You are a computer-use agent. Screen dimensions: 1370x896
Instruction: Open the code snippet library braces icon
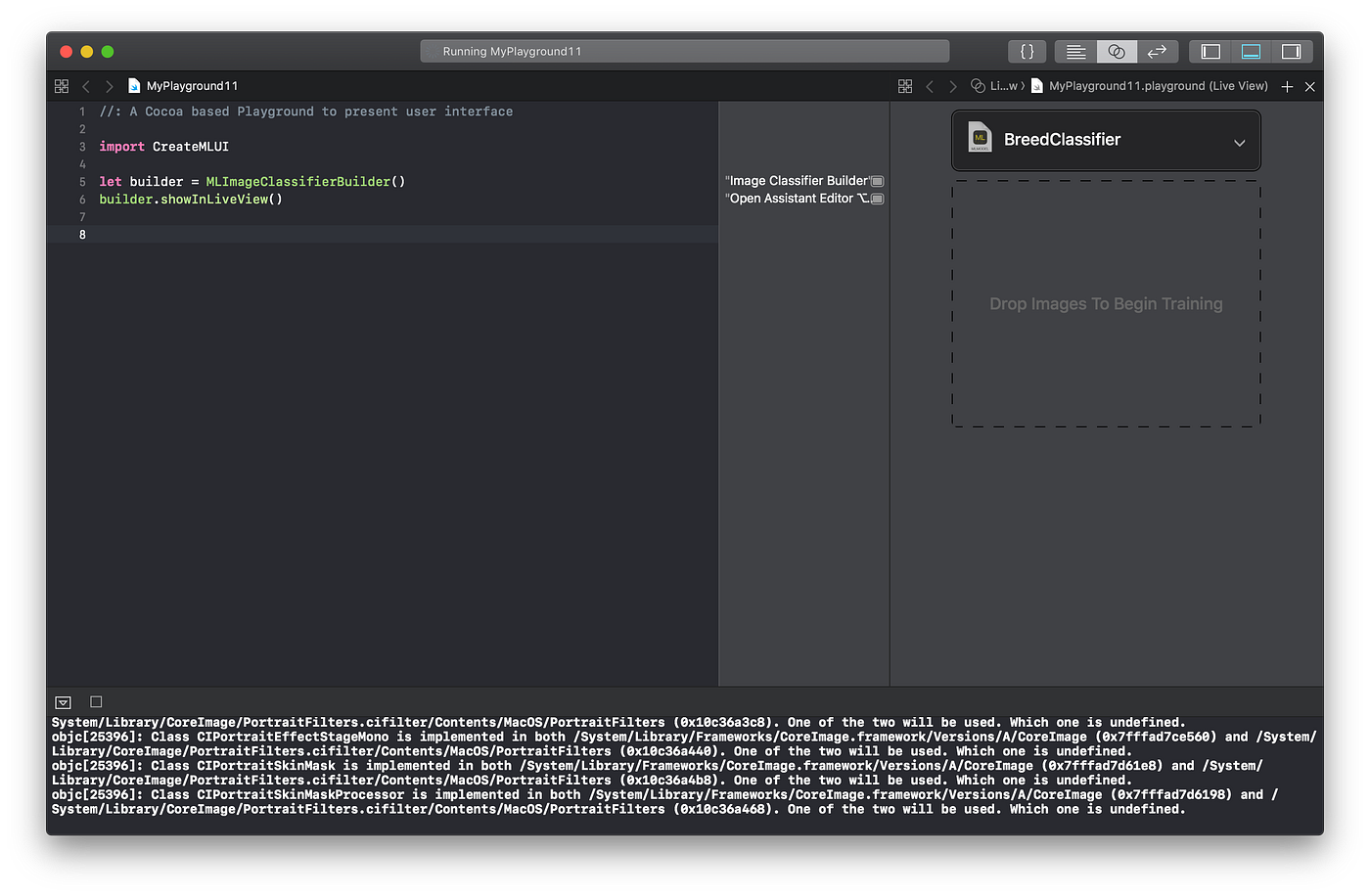pos(1027,51)
